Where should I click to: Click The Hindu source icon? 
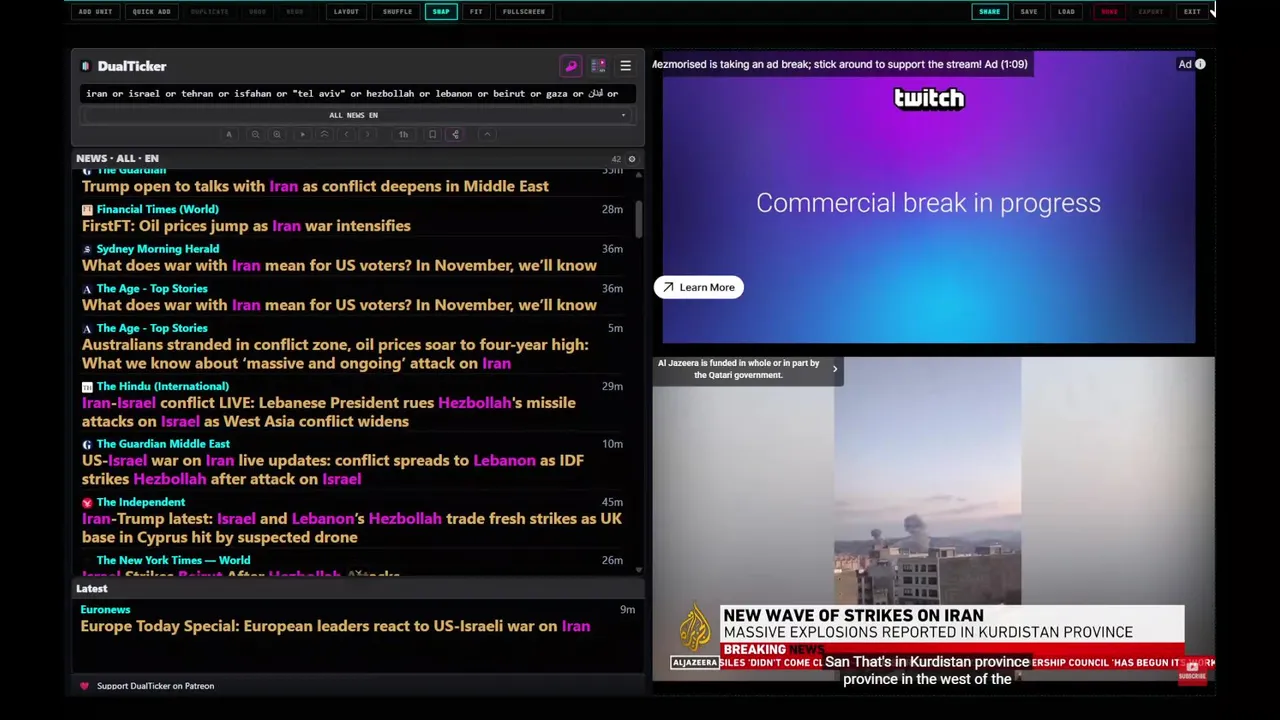87,387
